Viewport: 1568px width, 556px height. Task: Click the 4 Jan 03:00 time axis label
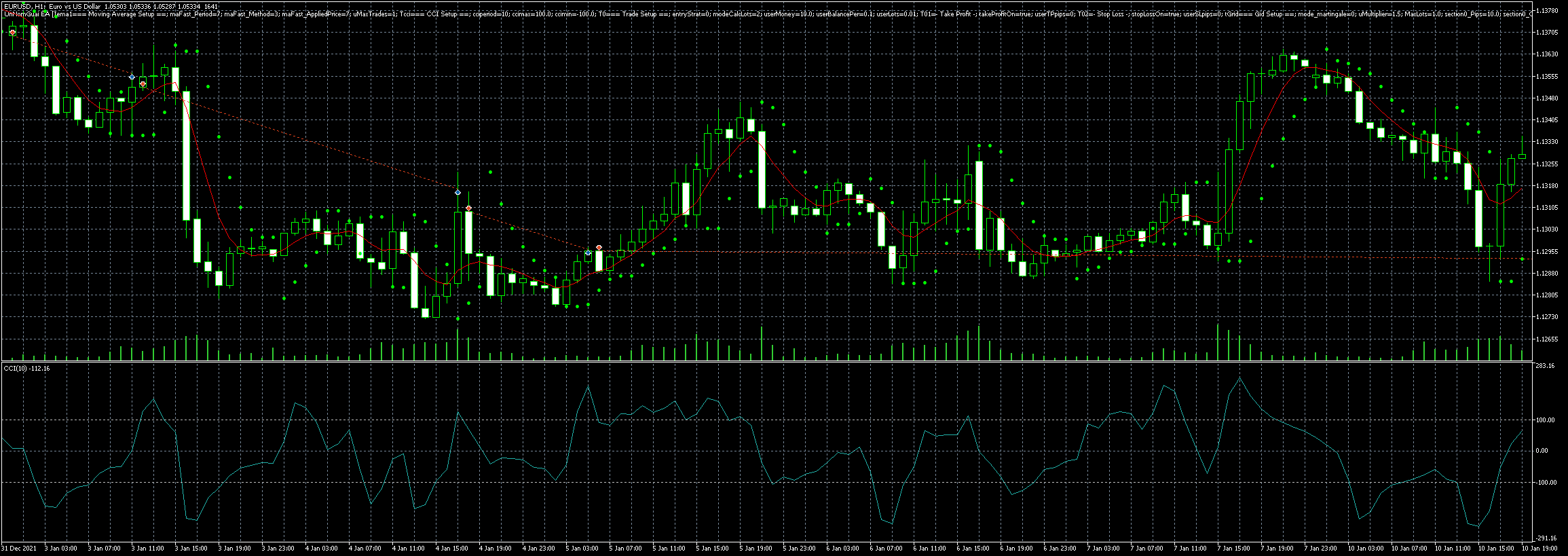[321, 548]
